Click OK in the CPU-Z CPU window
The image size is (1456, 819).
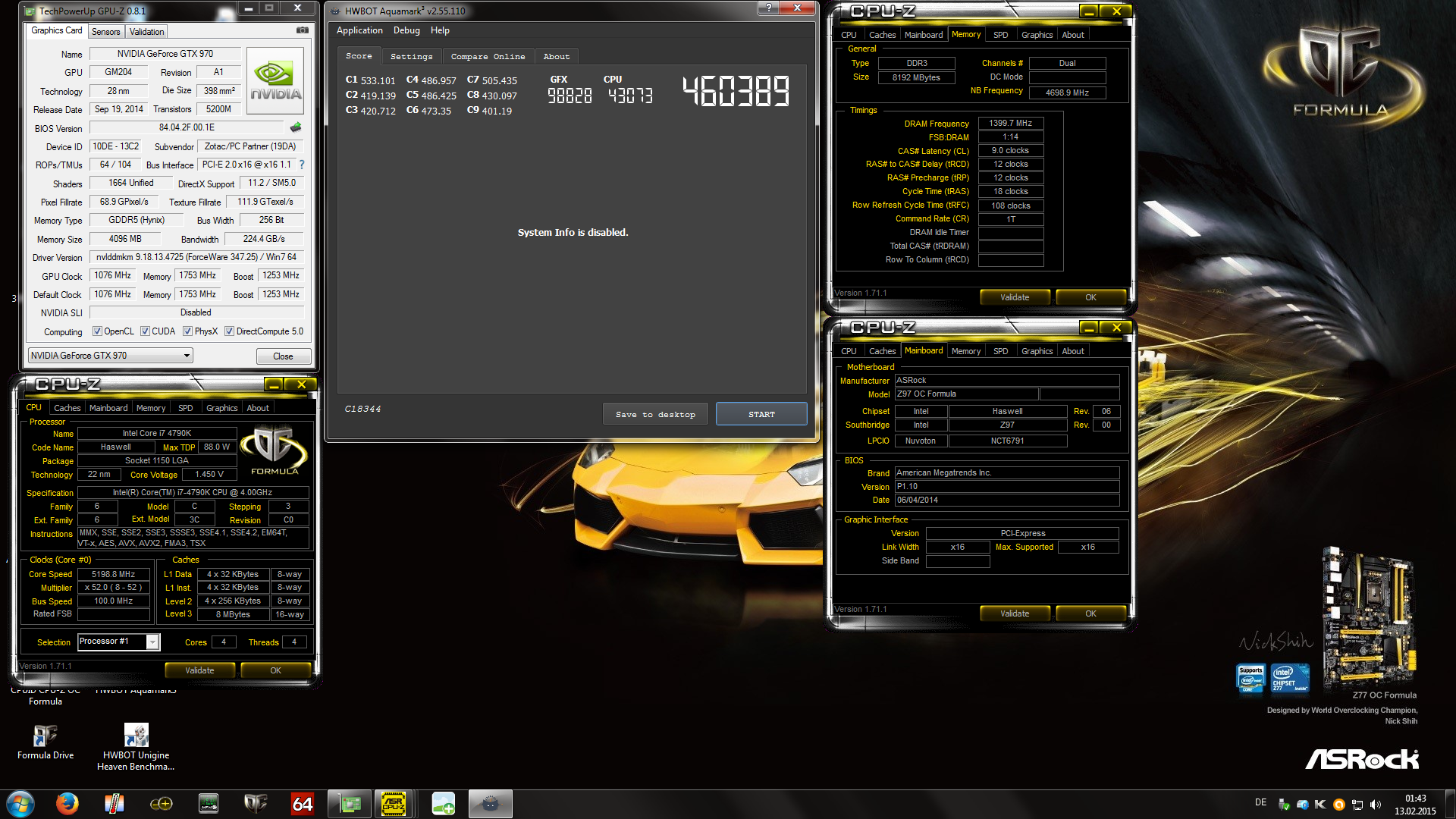(275, 670)
